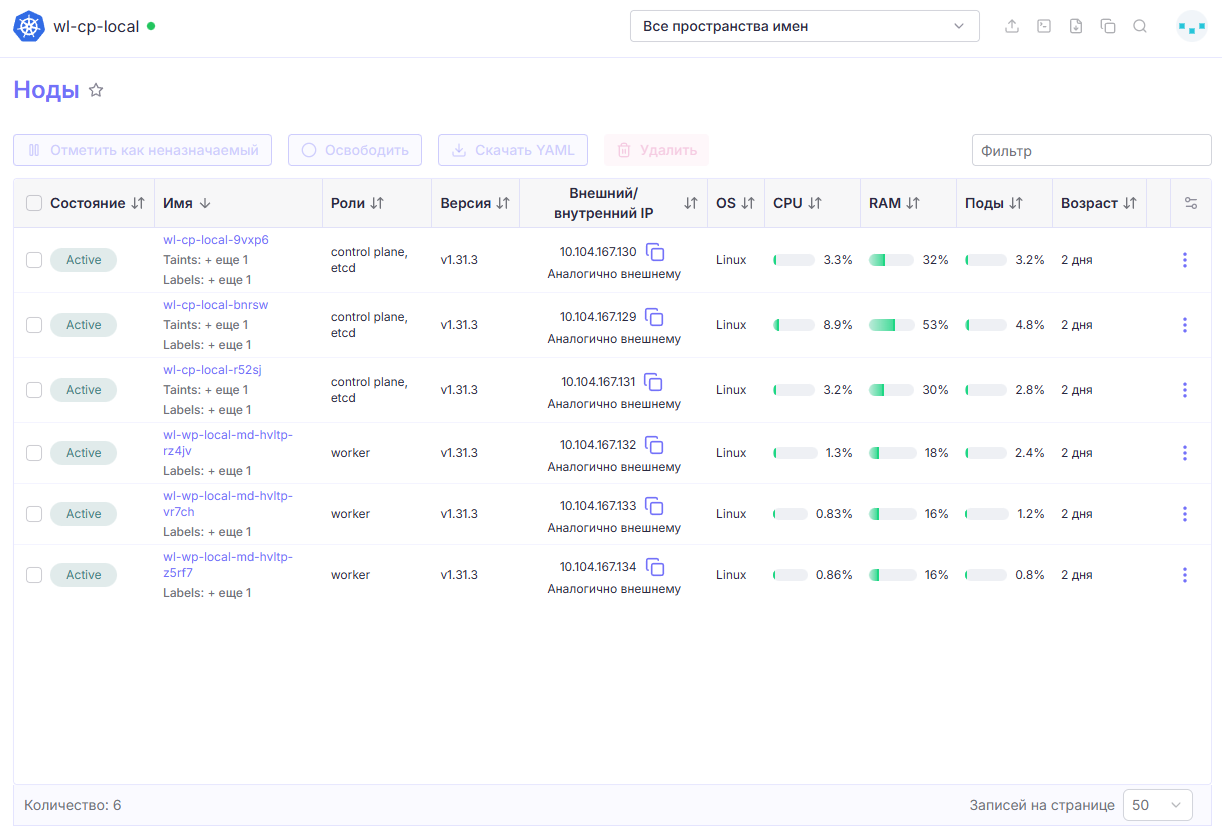Copy IP address 10.104.167.134
Viewport: 1222px width, 834px height.
click(x=655, y=567)
